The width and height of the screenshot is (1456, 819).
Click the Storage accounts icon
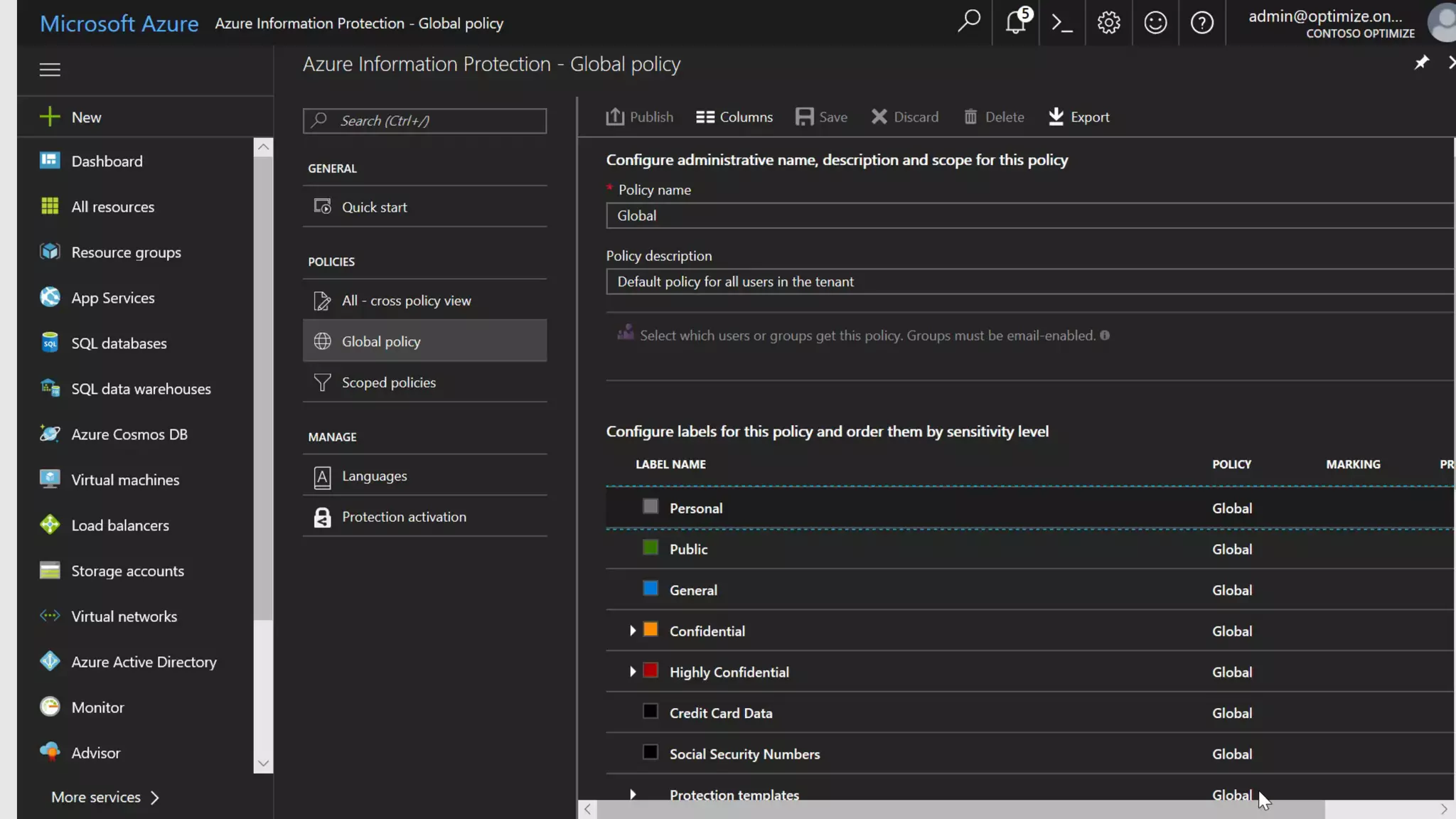(50, 570)
